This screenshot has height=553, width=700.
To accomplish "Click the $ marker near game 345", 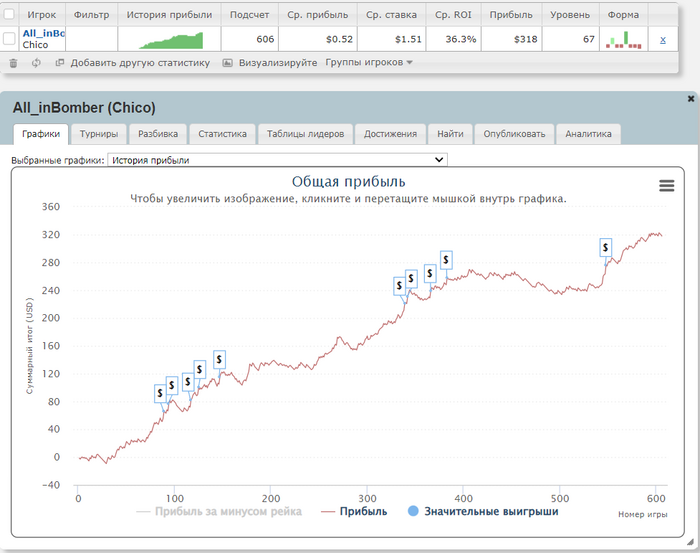I will [411, 279].
